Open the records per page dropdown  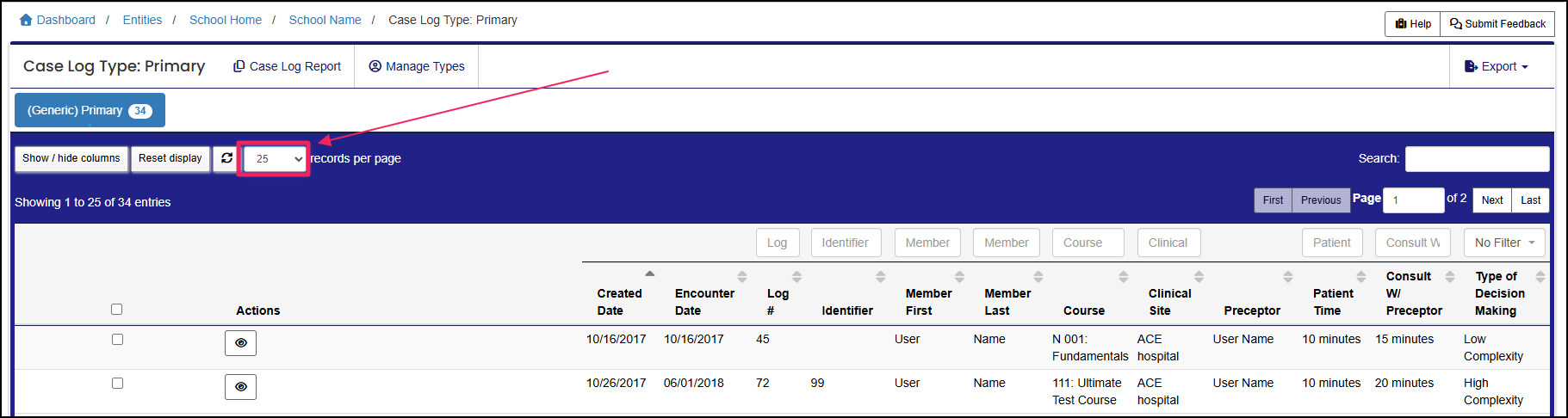275,159
